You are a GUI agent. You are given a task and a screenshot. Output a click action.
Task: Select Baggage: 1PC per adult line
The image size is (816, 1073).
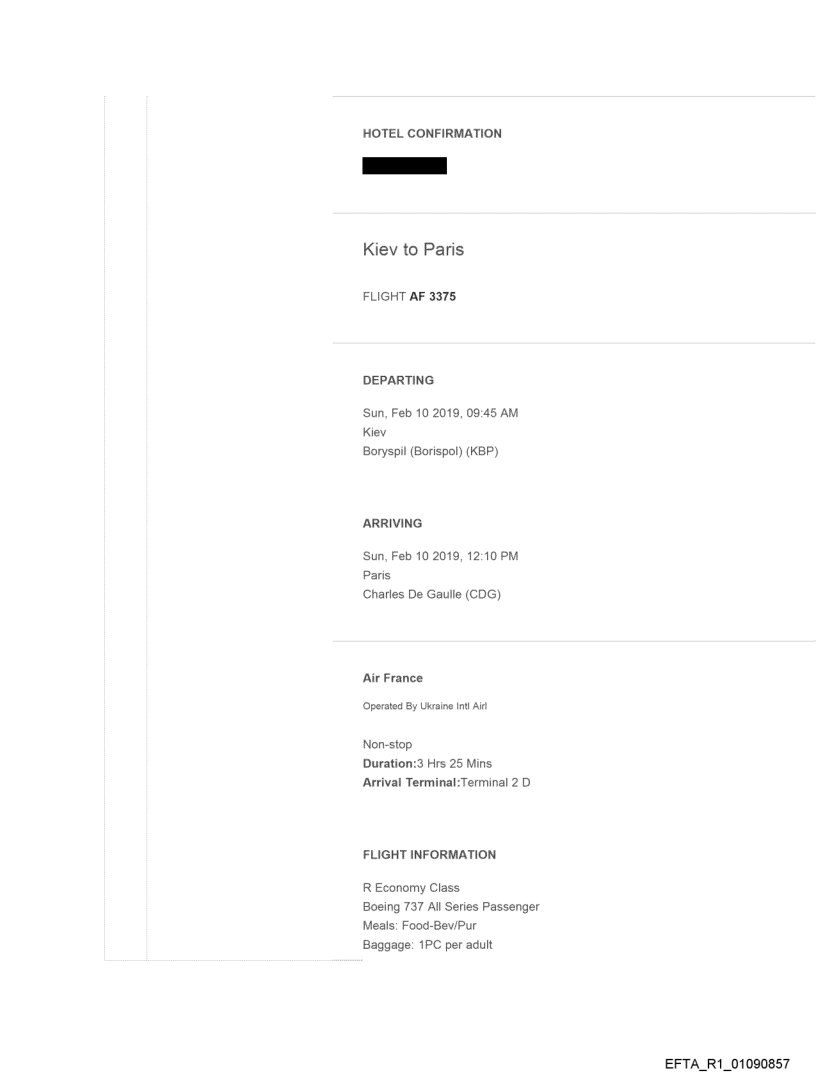coord(427,943)
